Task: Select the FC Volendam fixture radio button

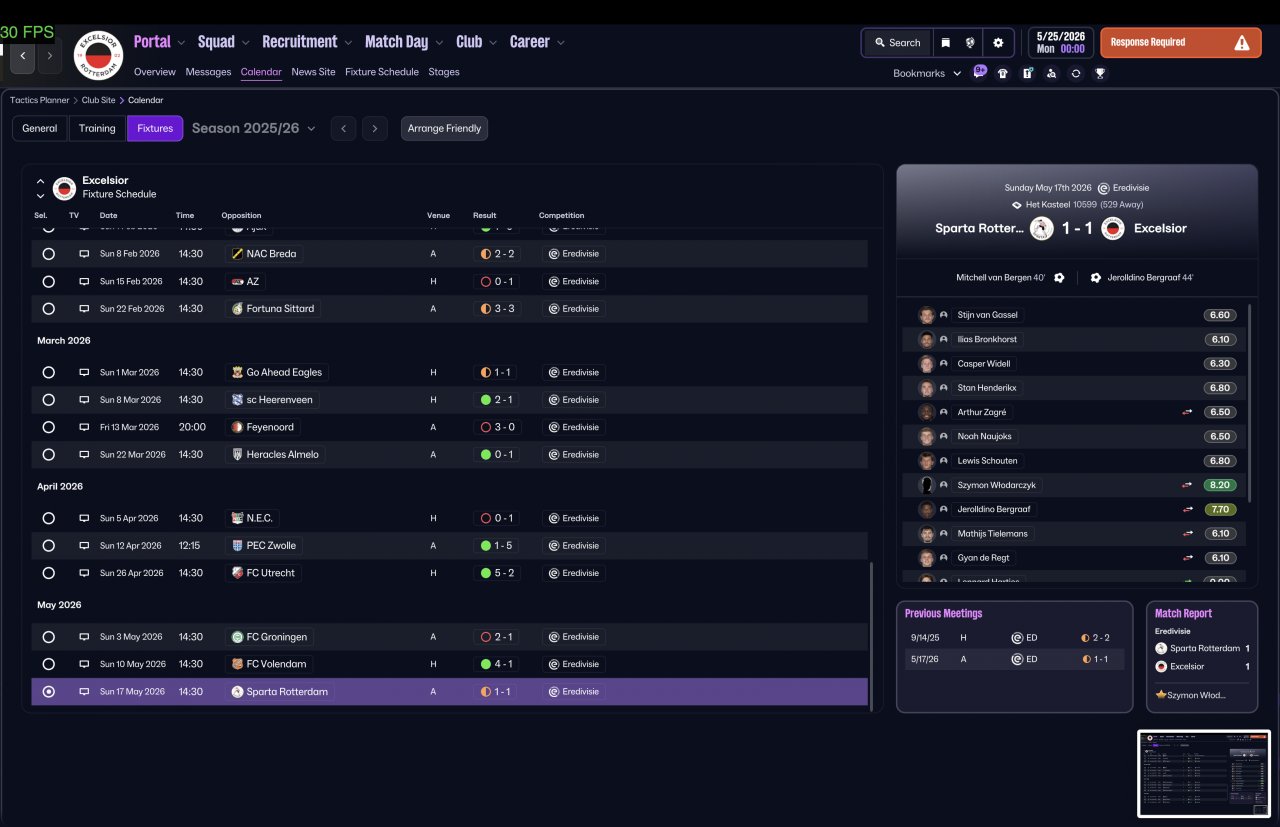Action: pos(48,664)
